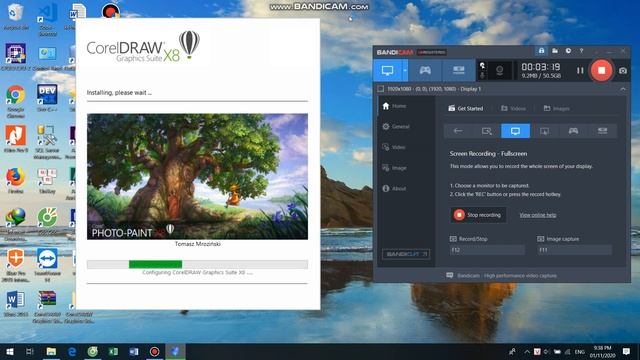Screen dimensions: 640x360
Task: Open Task View on taskbar
Action: pos(30,351)
